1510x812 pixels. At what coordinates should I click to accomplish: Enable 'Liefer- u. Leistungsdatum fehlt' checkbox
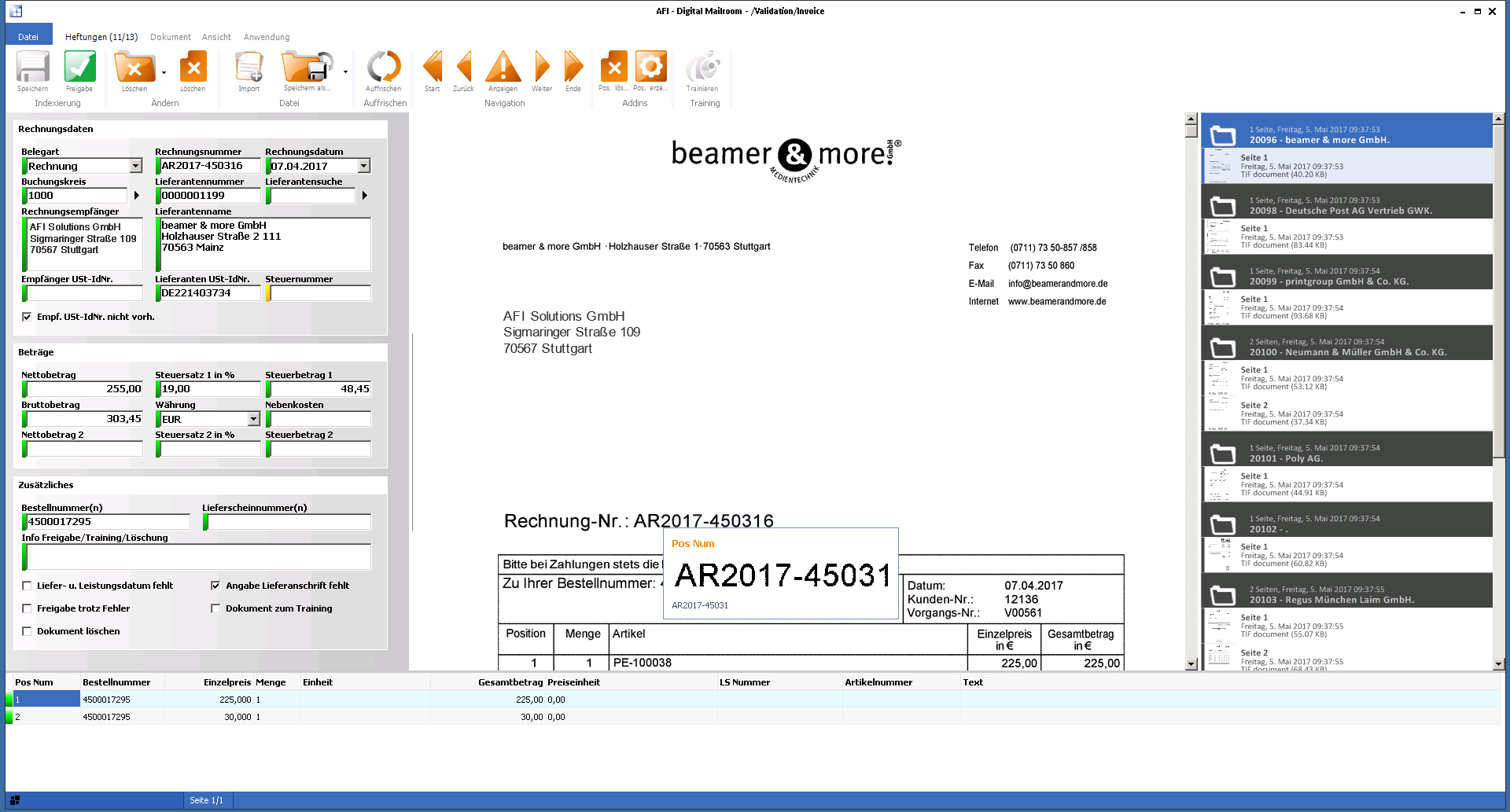tap(27, 586)
